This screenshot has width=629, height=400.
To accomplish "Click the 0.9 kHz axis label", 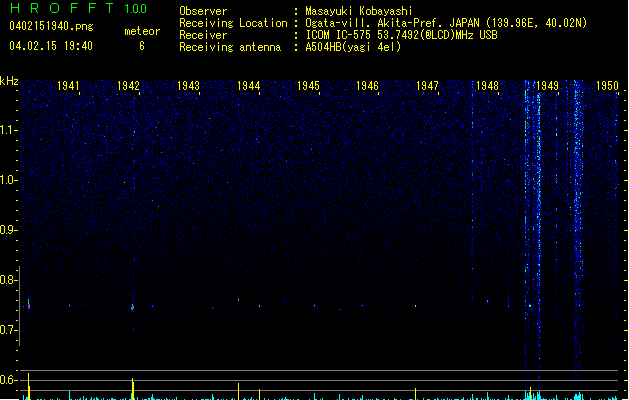I will (8, 230).
